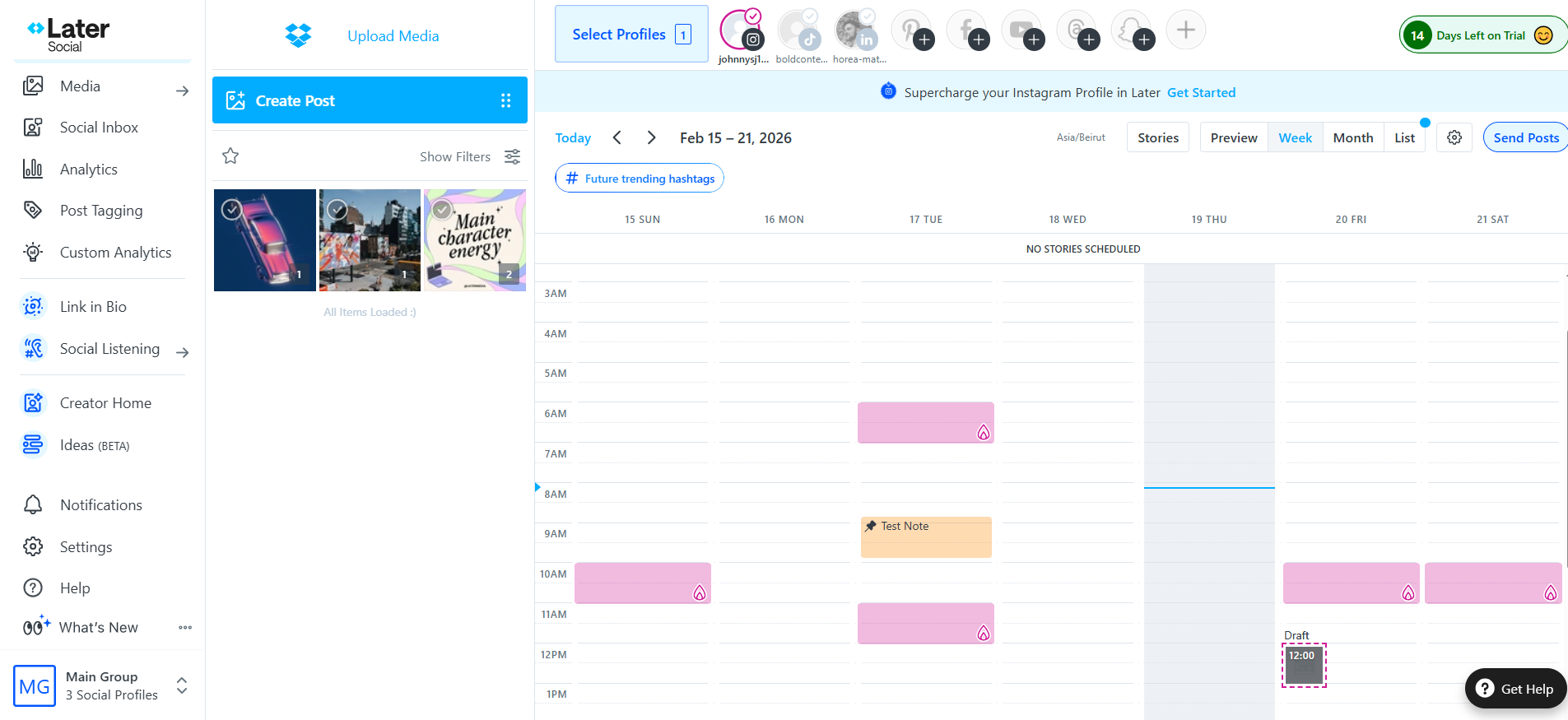Open Friday 12:00 draft post
Screen dimensions: 1568x720
[1304, 665]
